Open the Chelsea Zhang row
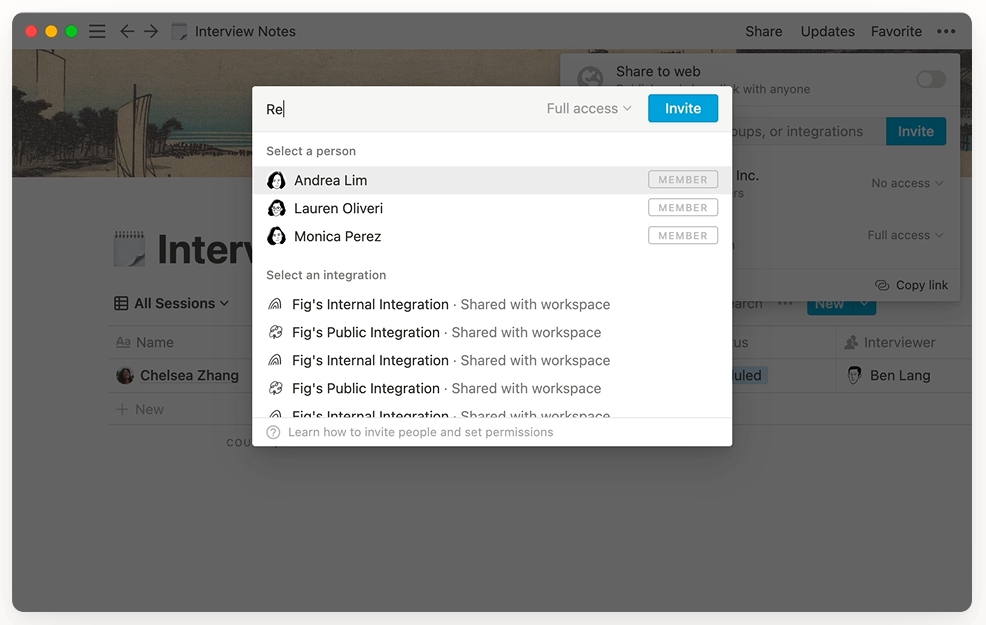The height and width of the screenshot is (625, 986). (x=189, y=376)
